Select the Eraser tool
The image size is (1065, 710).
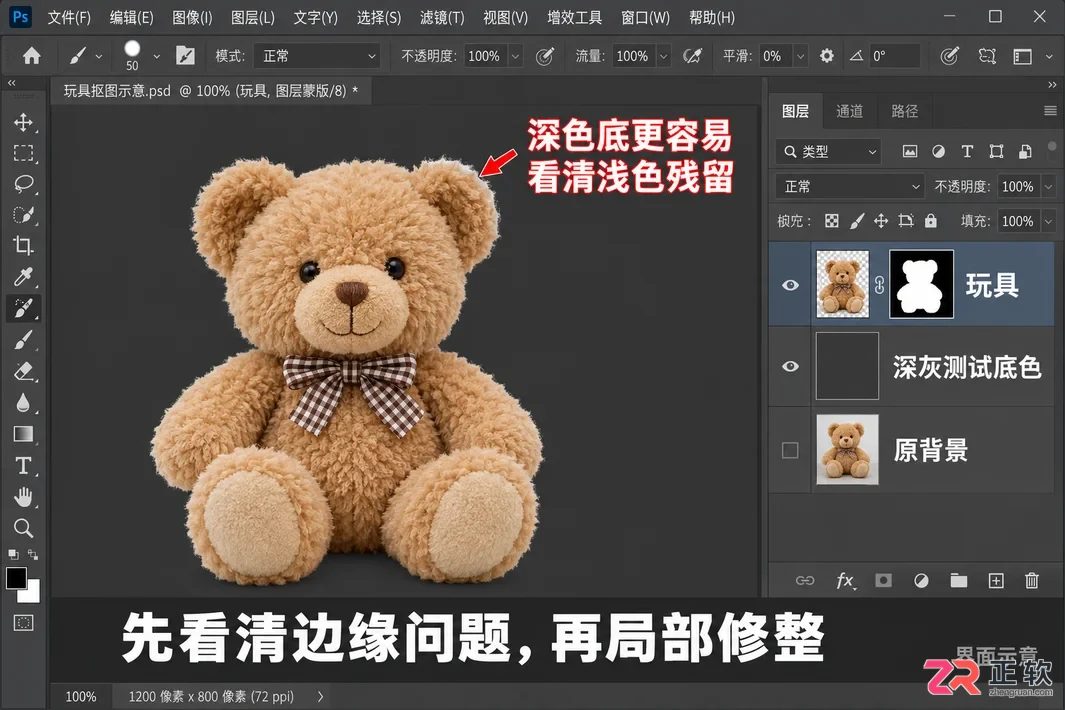[x=23, y=371]
